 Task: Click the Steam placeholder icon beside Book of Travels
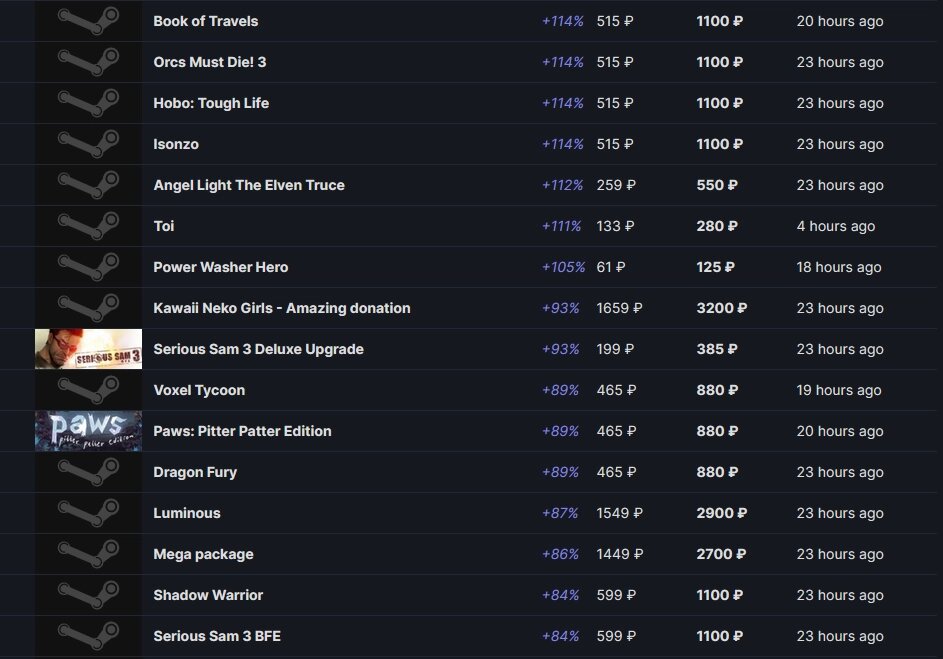(88, 21)
